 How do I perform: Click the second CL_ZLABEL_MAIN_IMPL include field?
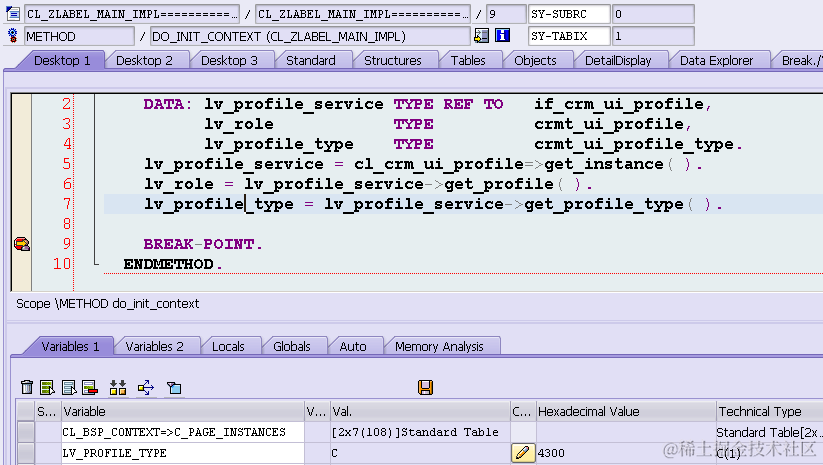(x=362, y=14)
